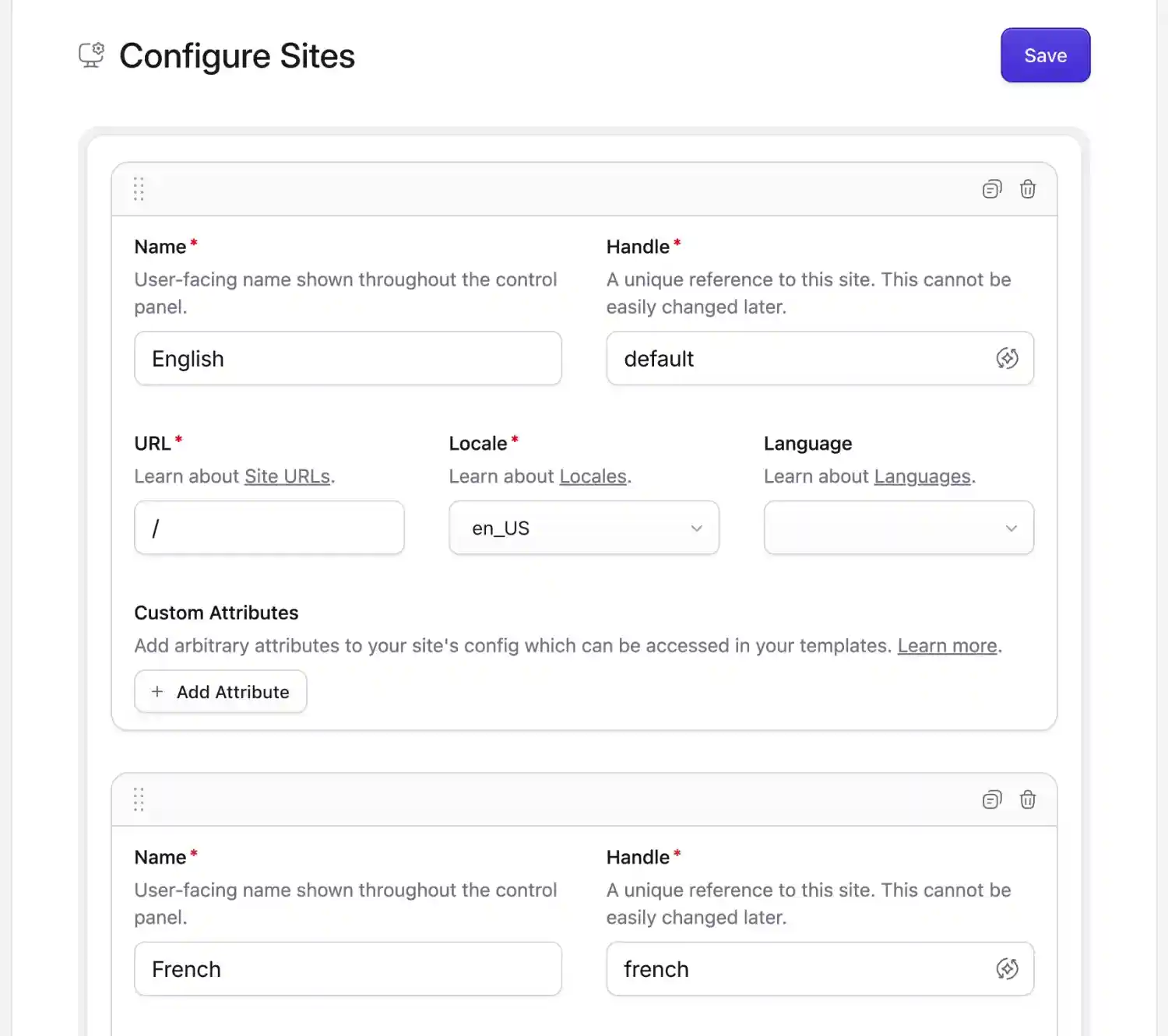Click the regenerate icon in default Handle field
Screen dimensions: 1168x1036
click(1008, 359)
